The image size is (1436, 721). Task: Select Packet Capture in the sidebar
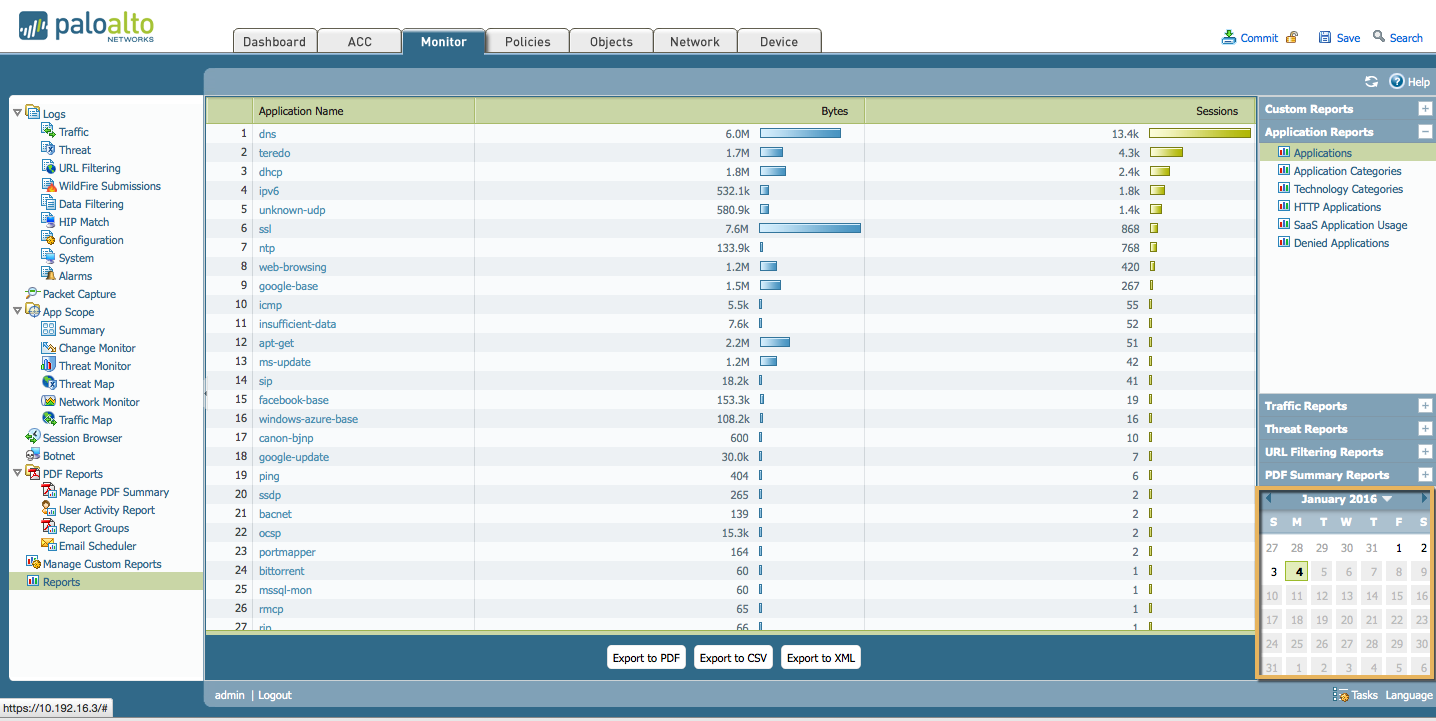coord(80,293)
